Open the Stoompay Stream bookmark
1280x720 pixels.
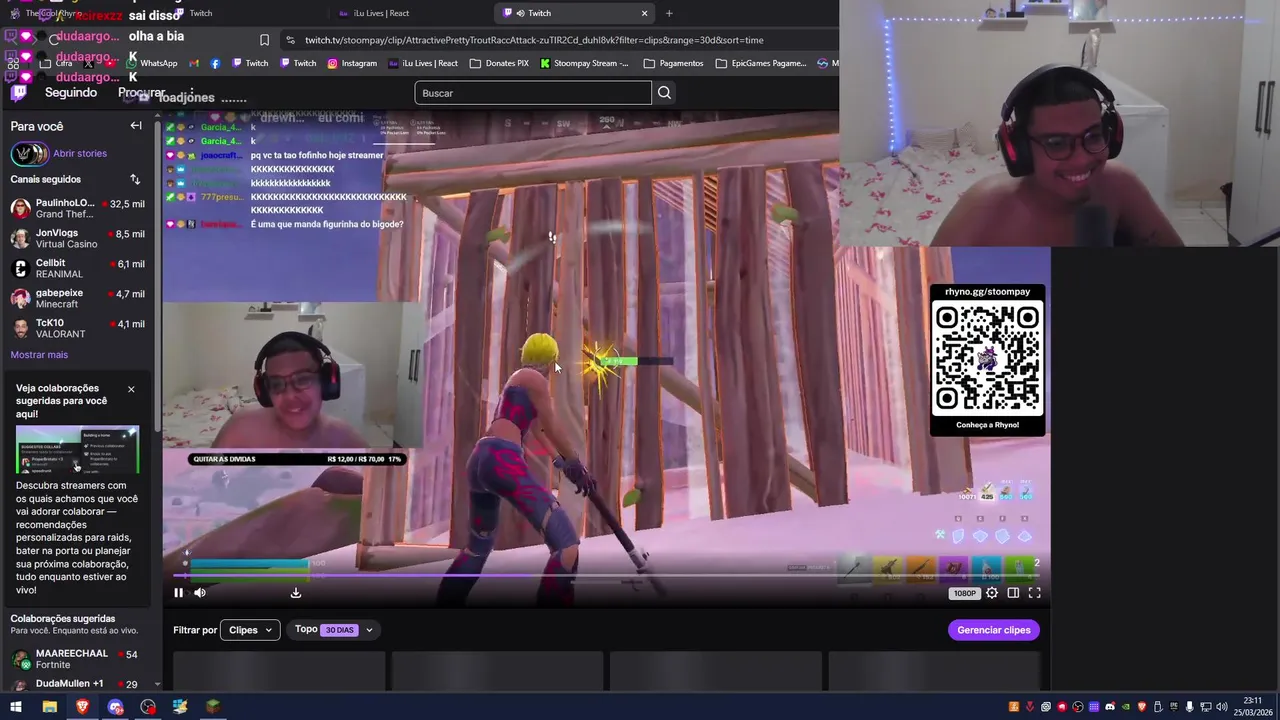point(584,63)
